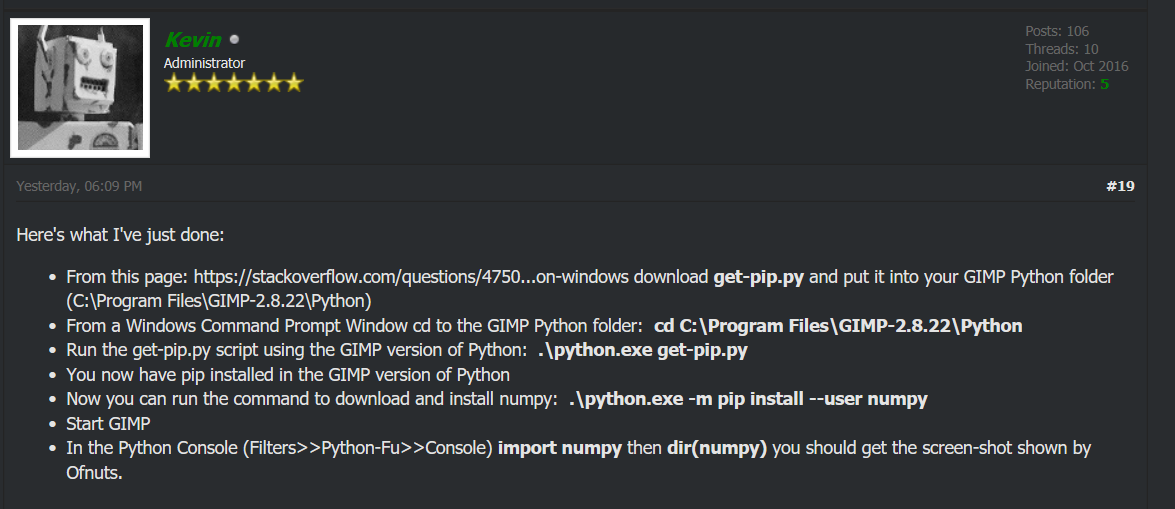Image resolution: width=1175 pixels, height=509 pixels.
Task: Click the Yesterday, 06:09 PM timestamp
Action: [79, 186]
